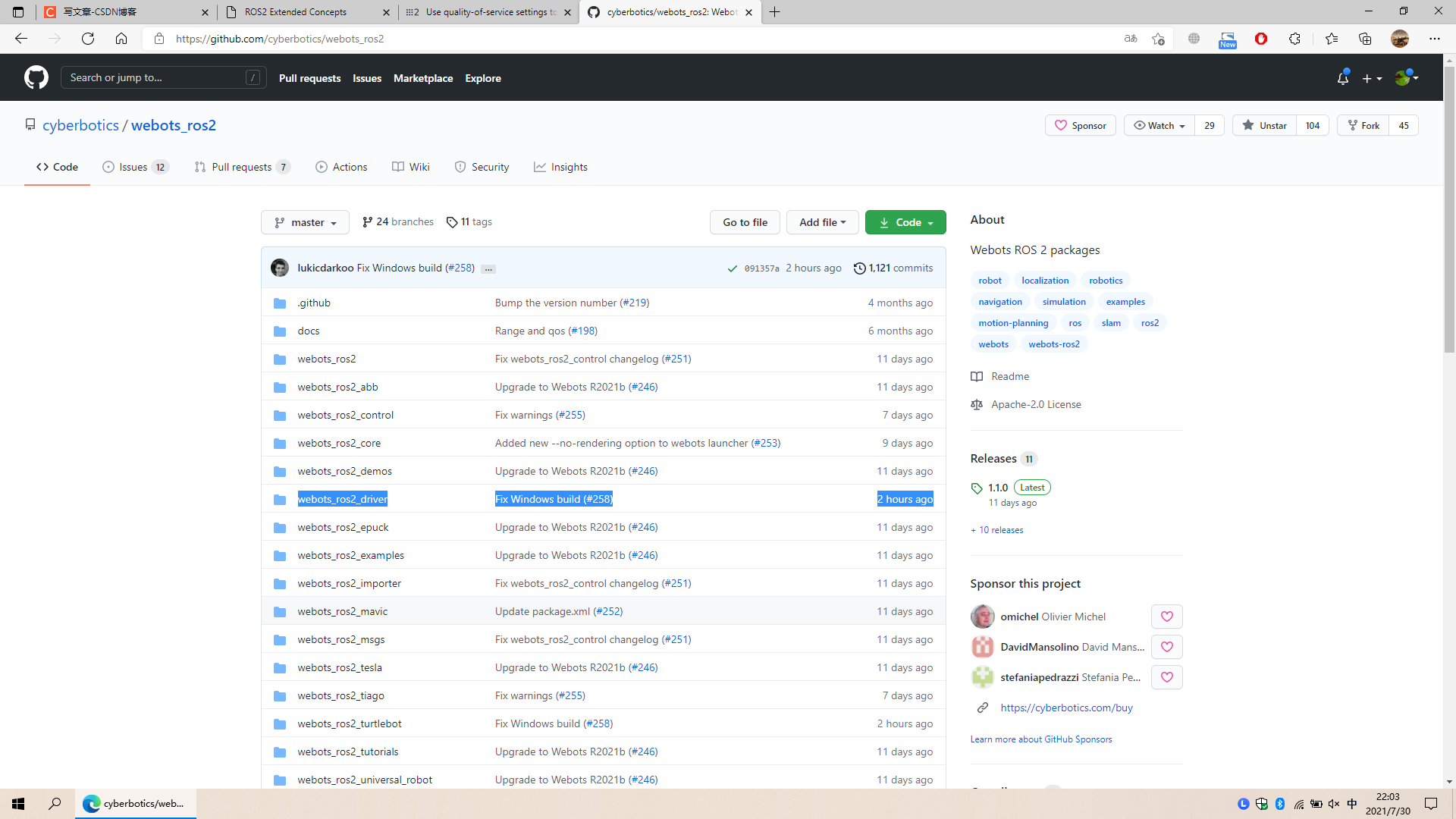
Task: Click heart sponsor button for omichel
Action: coord(1166,617)
